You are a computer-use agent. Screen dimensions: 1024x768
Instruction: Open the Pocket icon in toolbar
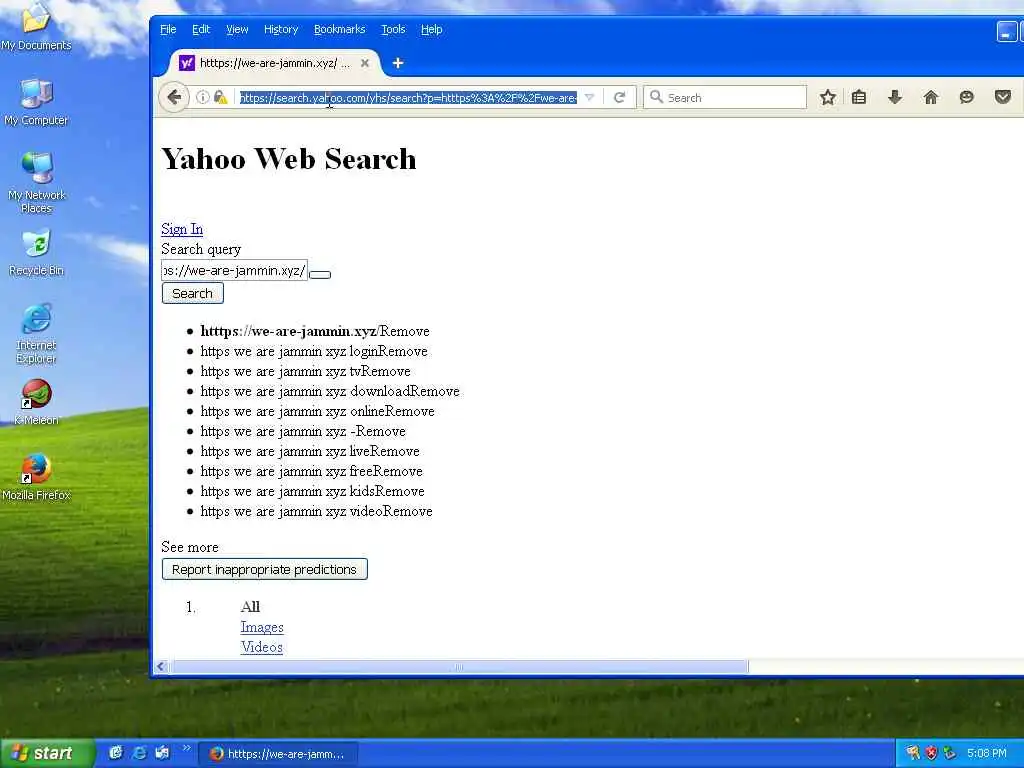coord(1002,97)
